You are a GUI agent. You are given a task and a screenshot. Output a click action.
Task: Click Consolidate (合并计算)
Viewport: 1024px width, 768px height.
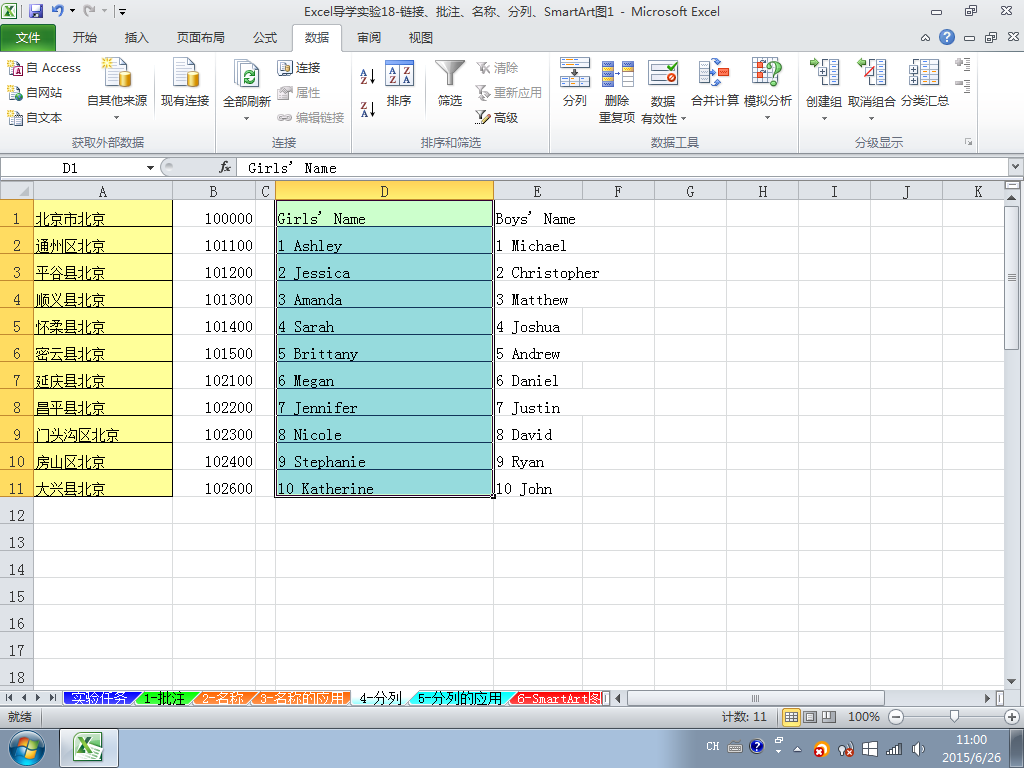click(715, 83)
